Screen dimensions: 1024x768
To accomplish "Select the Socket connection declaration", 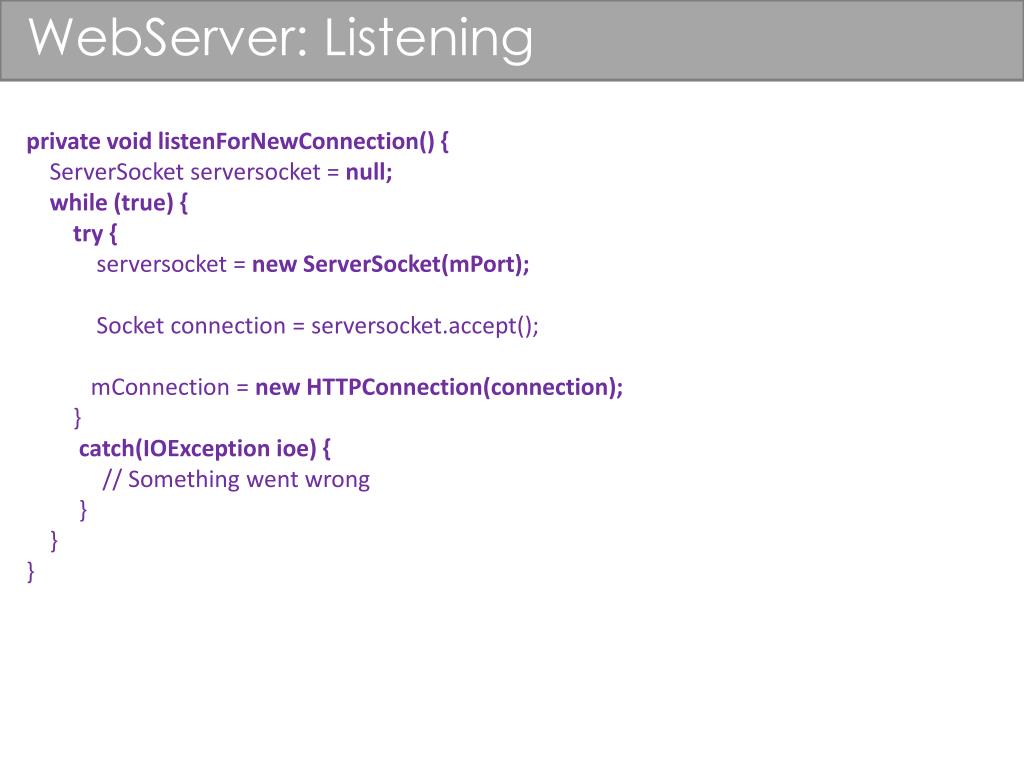I will click(x=317, y=326).
